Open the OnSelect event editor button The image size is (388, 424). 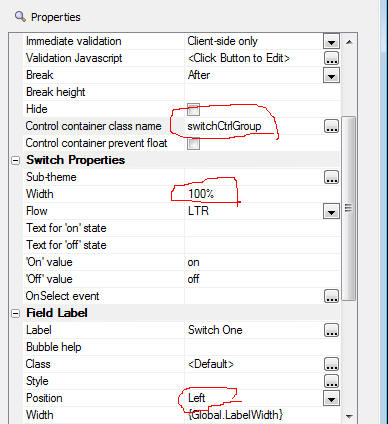pyautogui.click(x=331, y=296)
